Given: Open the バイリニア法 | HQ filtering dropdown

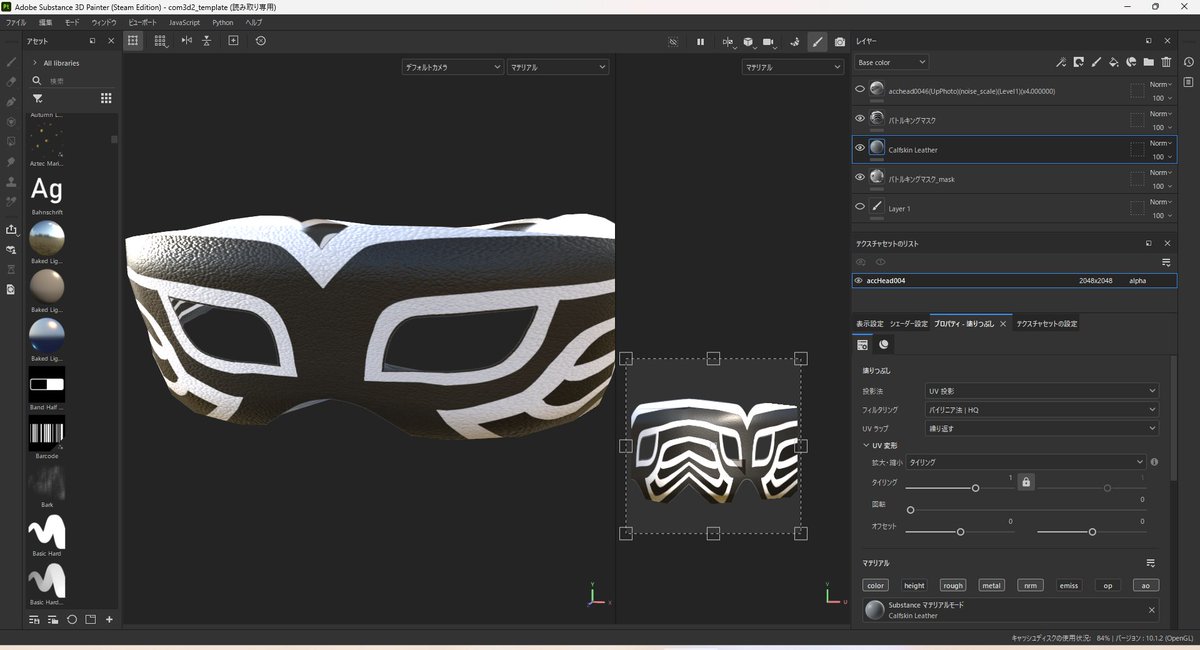Looking at the screenshot, I should click(1042, 409).
